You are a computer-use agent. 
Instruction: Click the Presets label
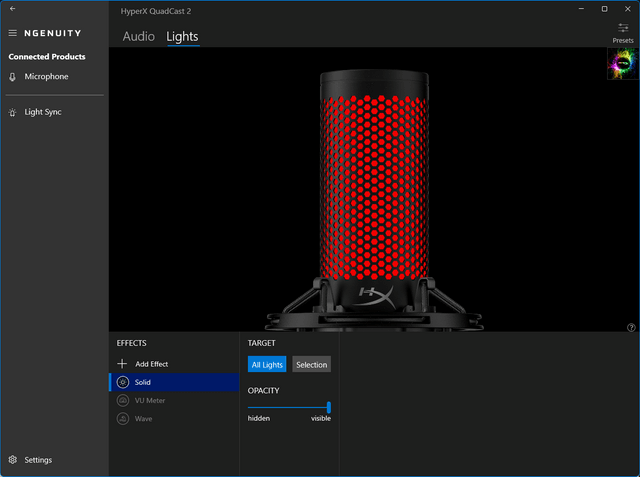623,40
